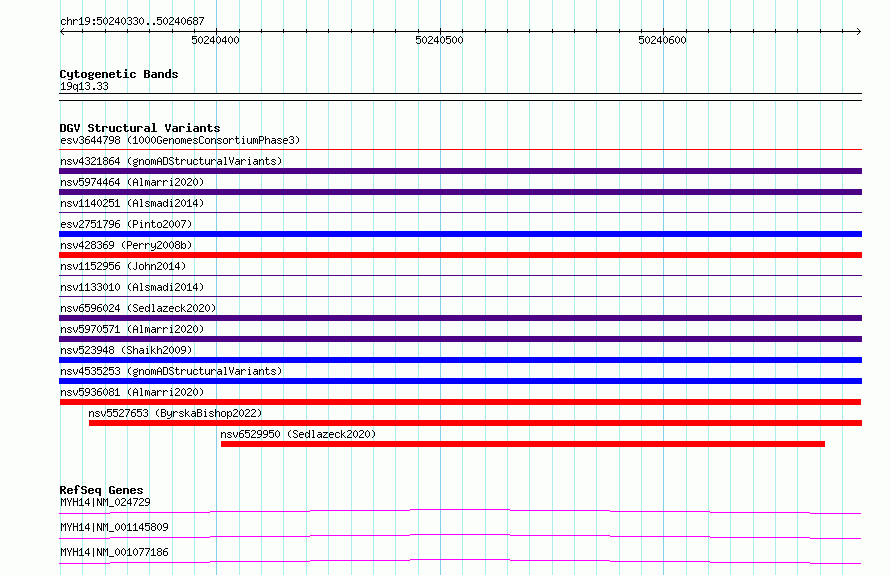Click the esv3644798 1000GenomesConsortiumPhase3 variant label
The height and width of the screenshot is (575, 890).
point(180,140)
